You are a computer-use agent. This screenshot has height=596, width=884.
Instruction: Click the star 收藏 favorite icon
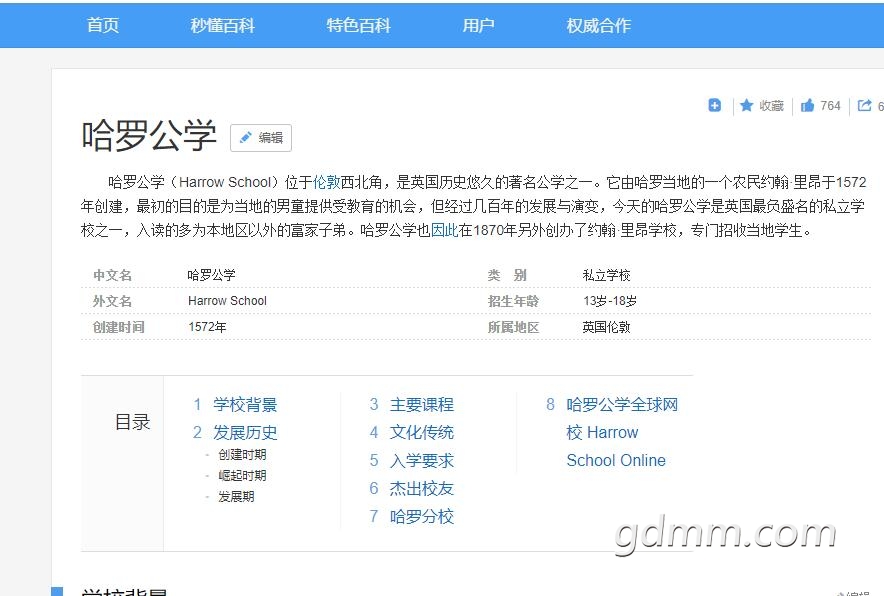tap(747, 106)
